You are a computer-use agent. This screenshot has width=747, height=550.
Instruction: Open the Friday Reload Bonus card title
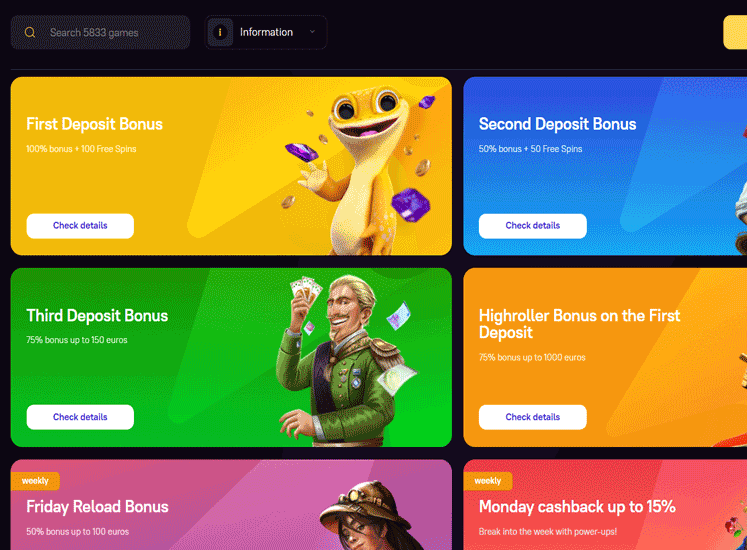(x=97, y=506)
